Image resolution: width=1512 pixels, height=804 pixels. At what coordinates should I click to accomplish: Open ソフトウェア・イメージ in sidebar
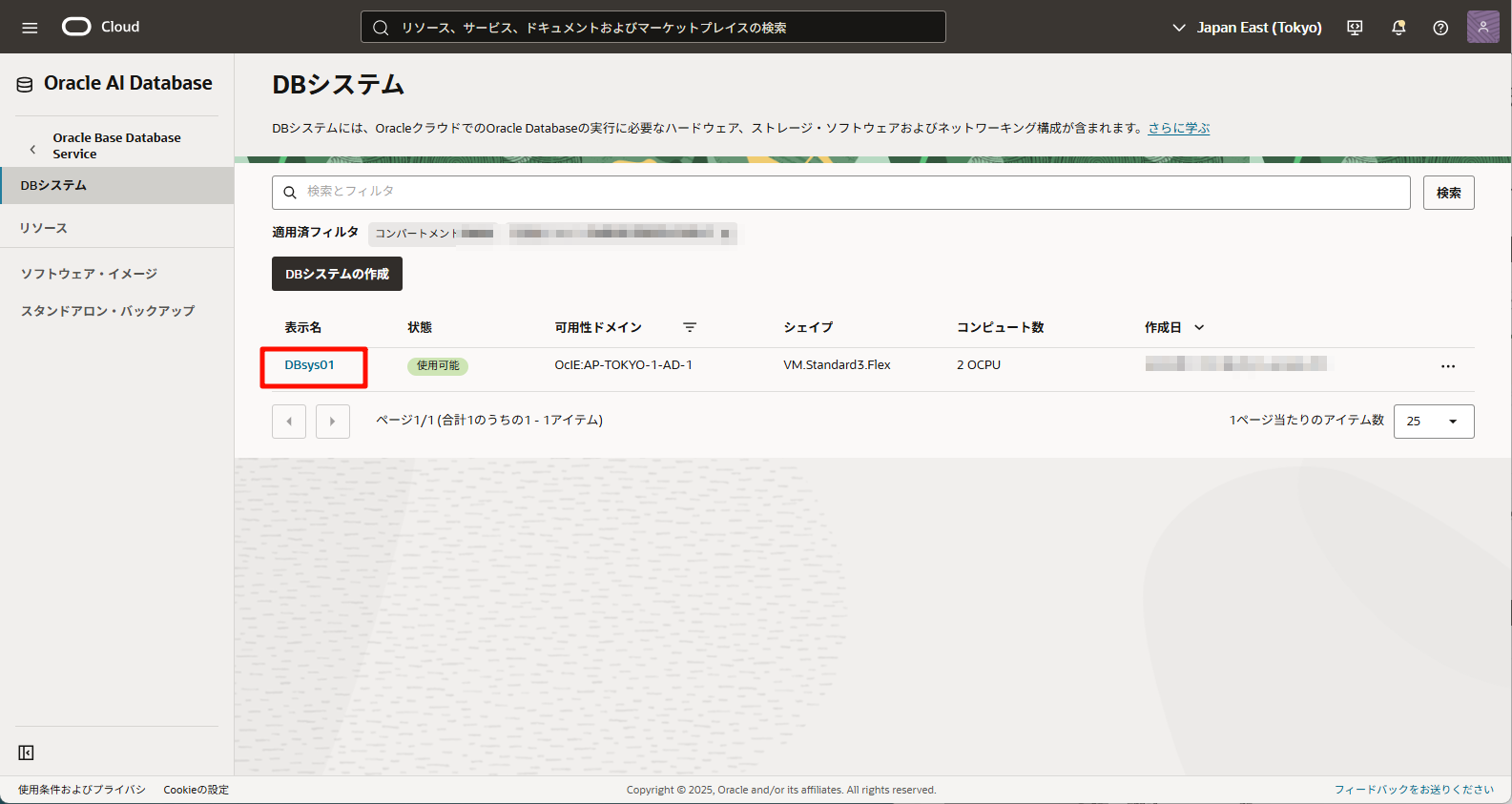pyautogui.click(x=89, y=274)
